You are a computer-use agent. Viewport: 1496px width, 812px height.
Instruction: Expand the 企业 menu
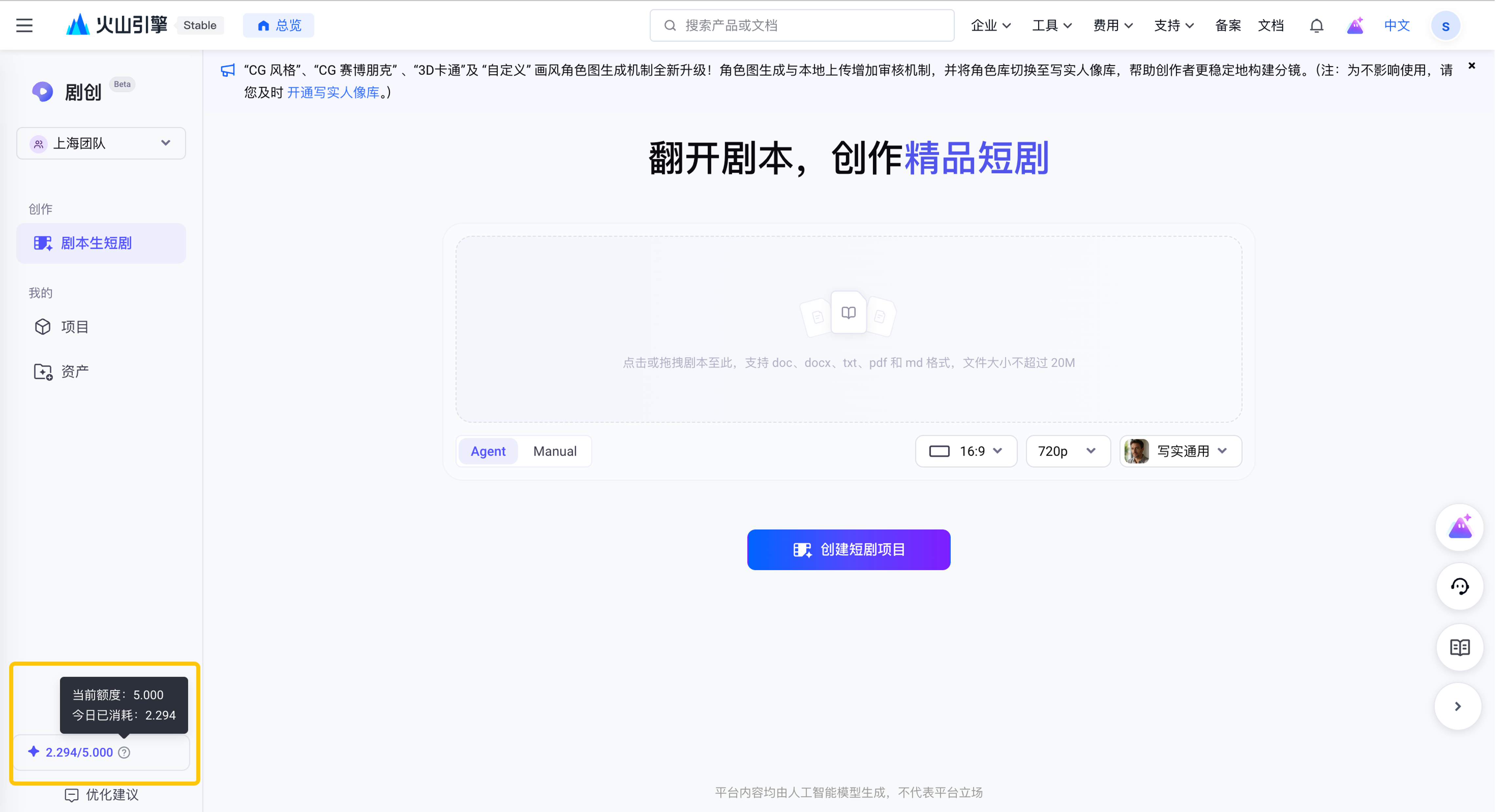pos(991,26)
